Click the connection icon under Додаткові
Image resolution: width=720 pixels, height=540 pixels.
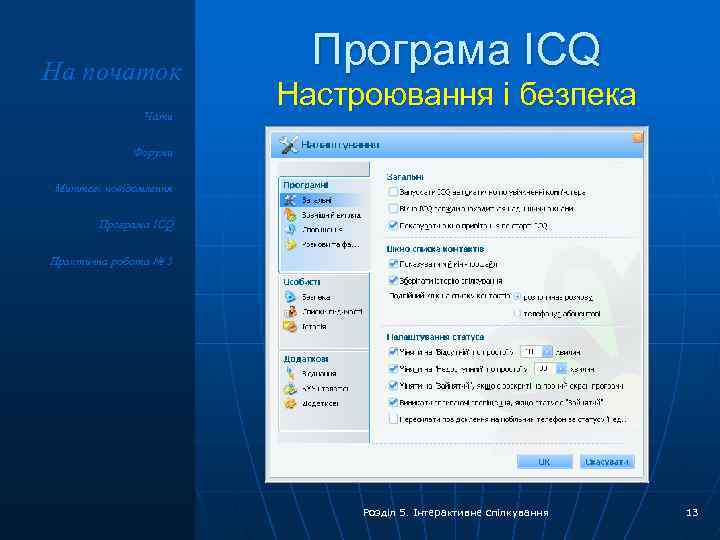[290, 373]
